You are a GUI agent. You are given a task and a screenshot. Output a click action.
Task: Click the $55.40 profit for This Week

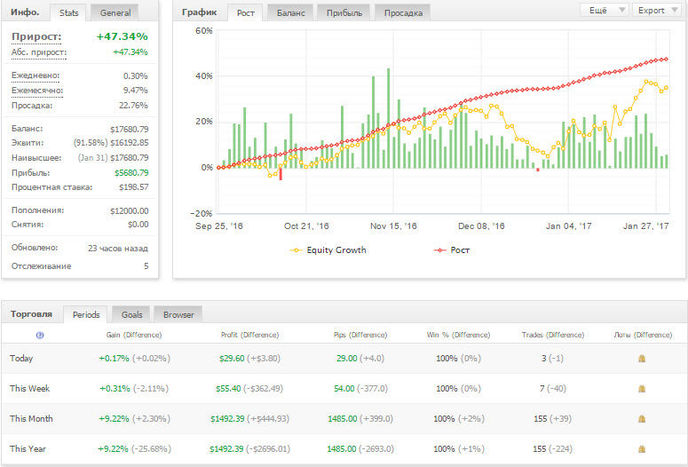click(x=228, y=389)
